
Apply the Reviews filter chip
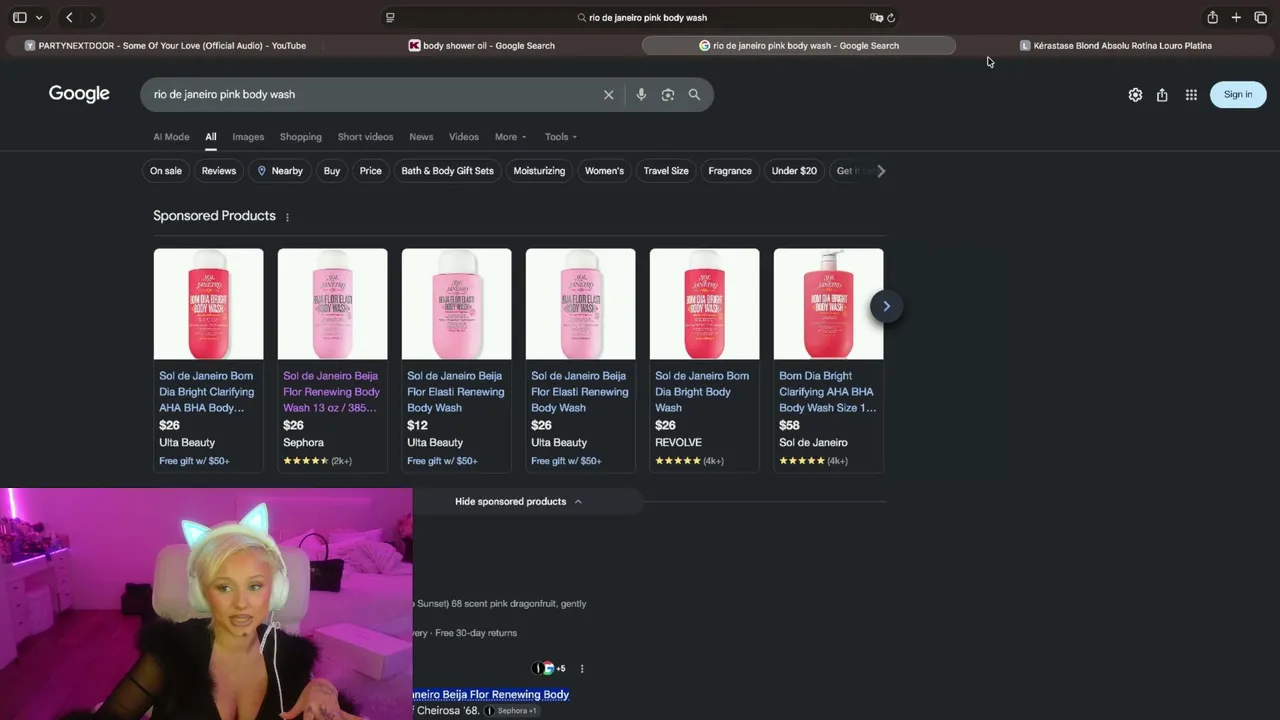coord(219,171)
